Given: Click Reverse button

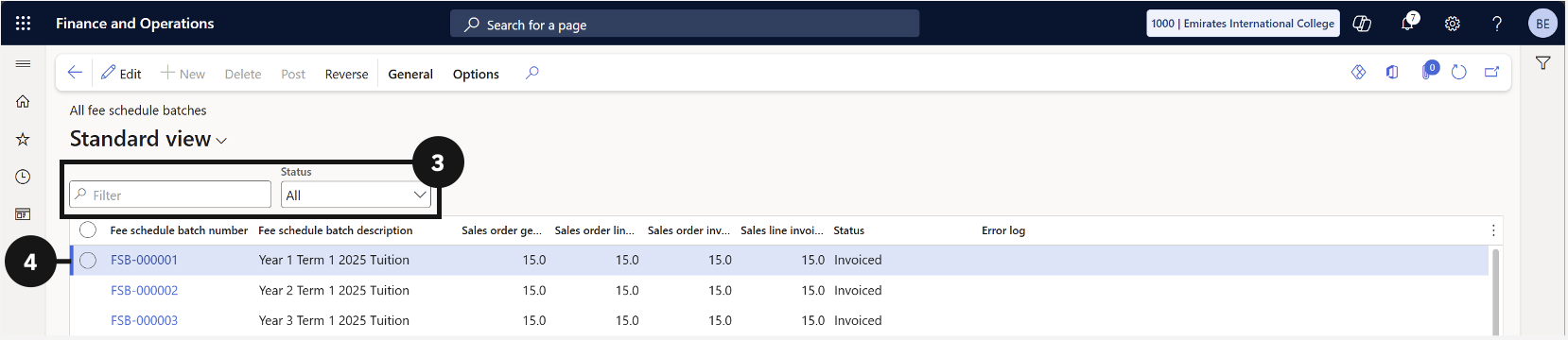Looking at the screenshot, I should [346, 74].
